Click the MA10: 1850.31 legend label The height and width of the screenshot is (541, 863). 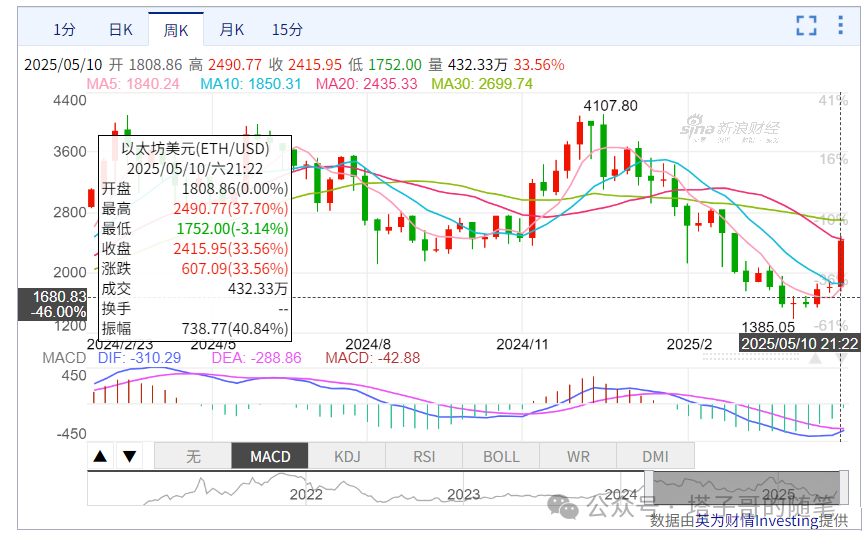[x=250, y=84]
